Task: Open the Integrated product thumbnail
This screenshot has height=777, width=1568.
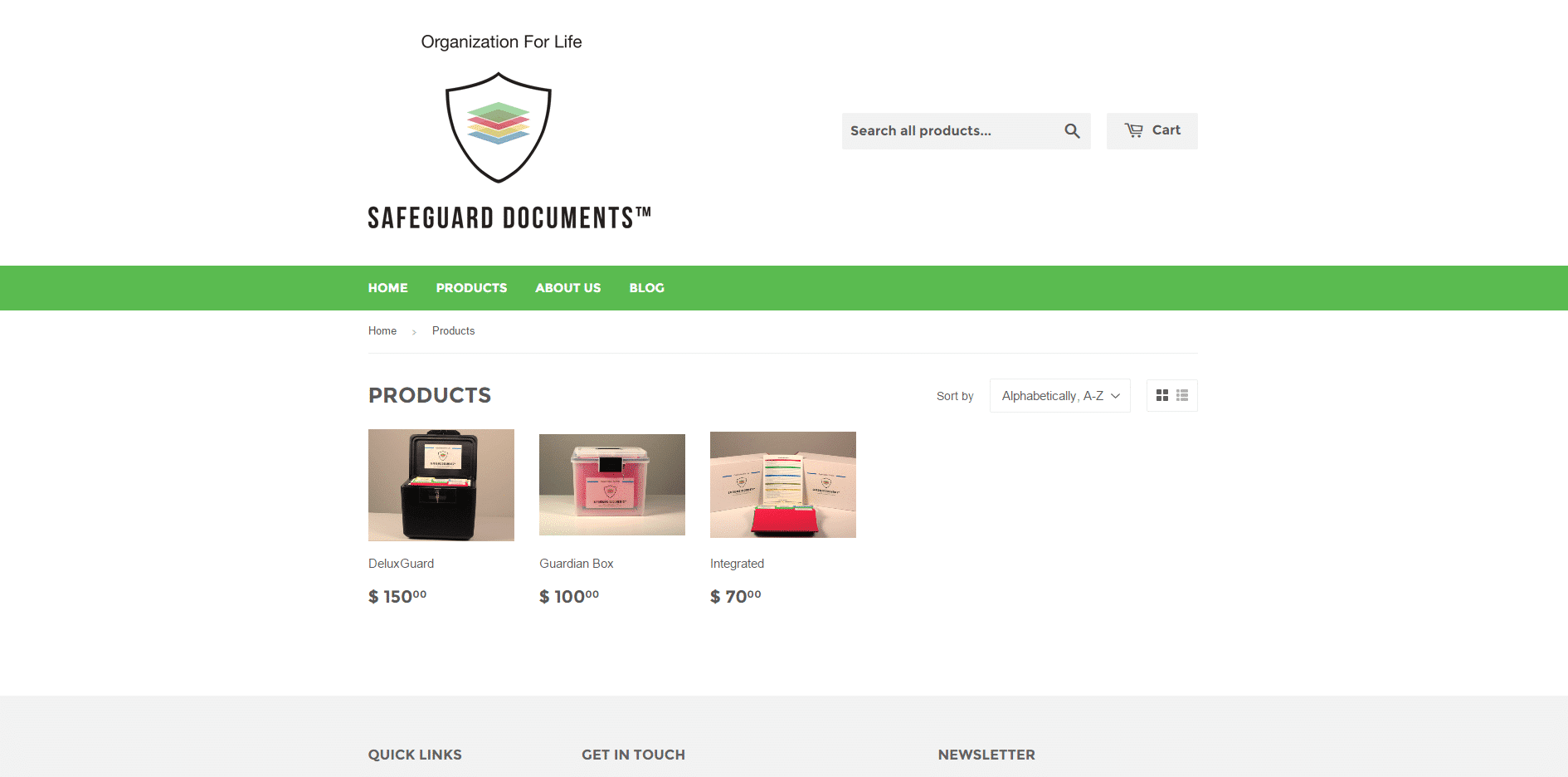Action: coord(783,485)
